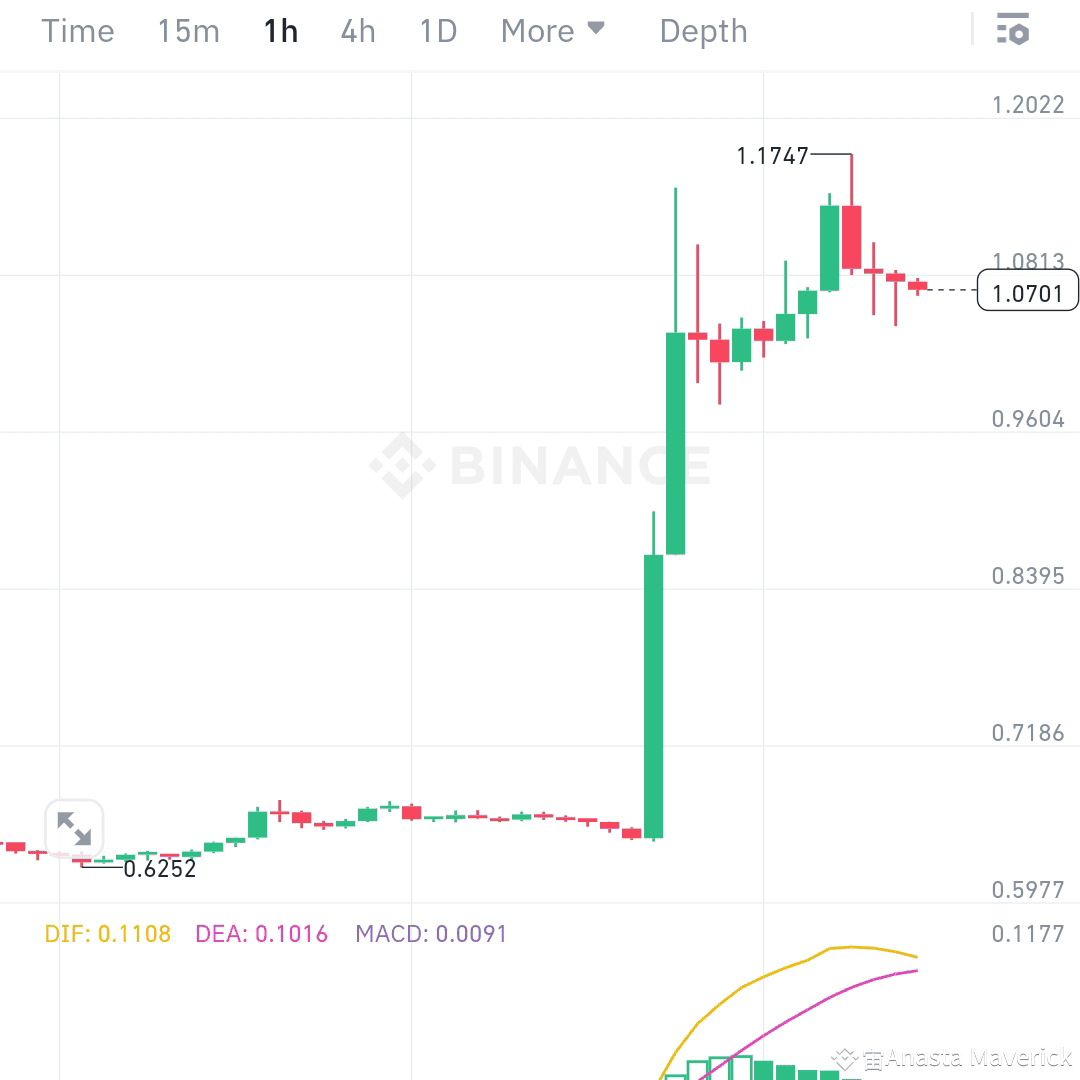
Task: Switch to the 1D timeframe
Action: click(437, 31)
